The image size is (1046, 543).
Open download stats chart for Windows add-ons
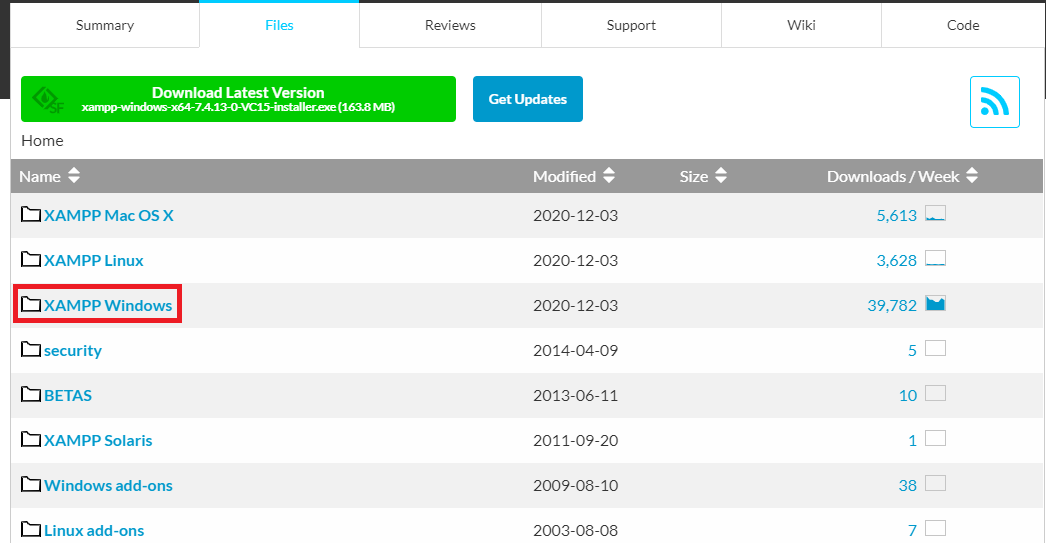[x=935, y=484]
